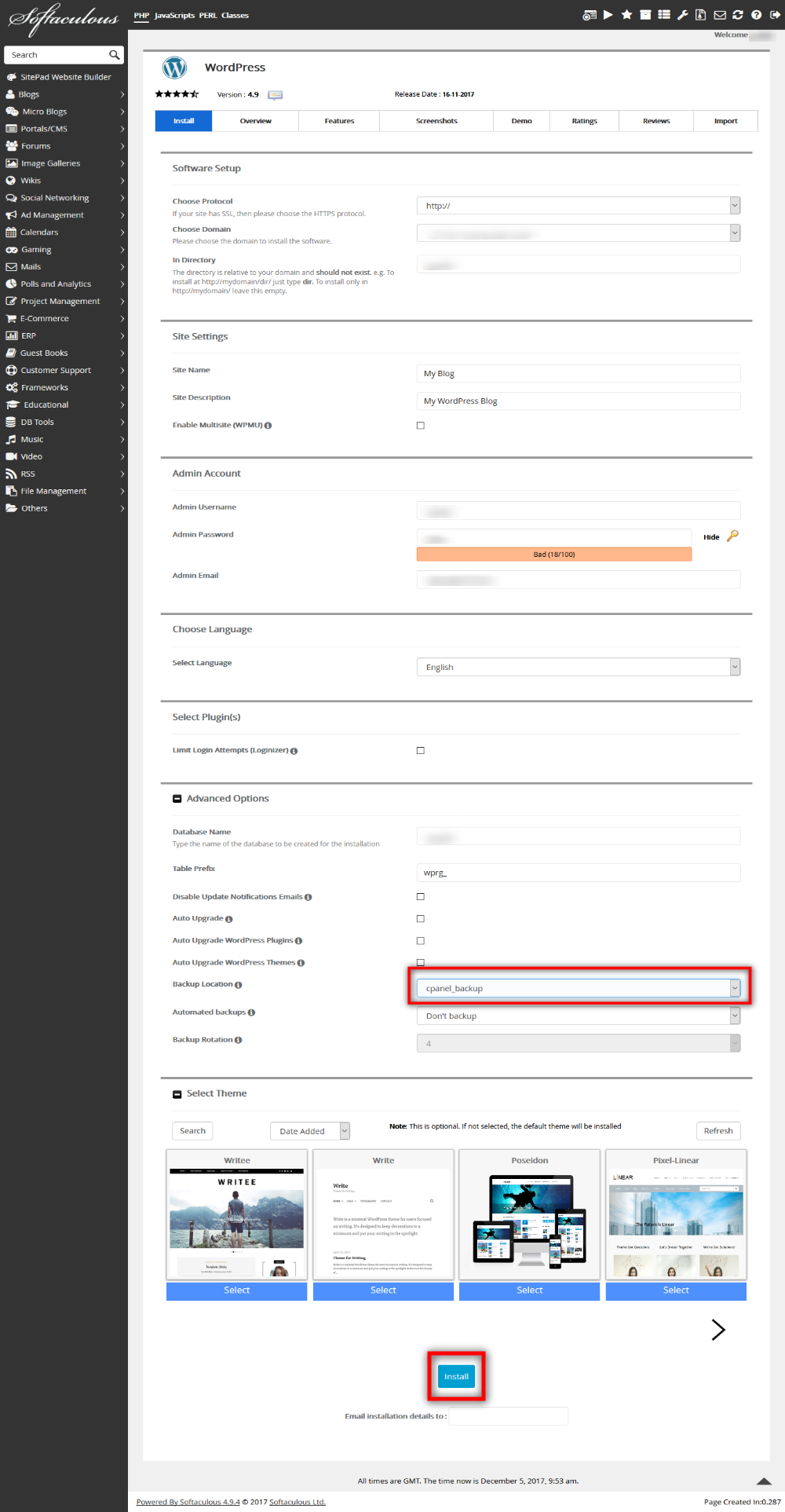The image size is (785, 1512).
Task: Click info icon beside Backup Location
Action: [x=238, y=985]
